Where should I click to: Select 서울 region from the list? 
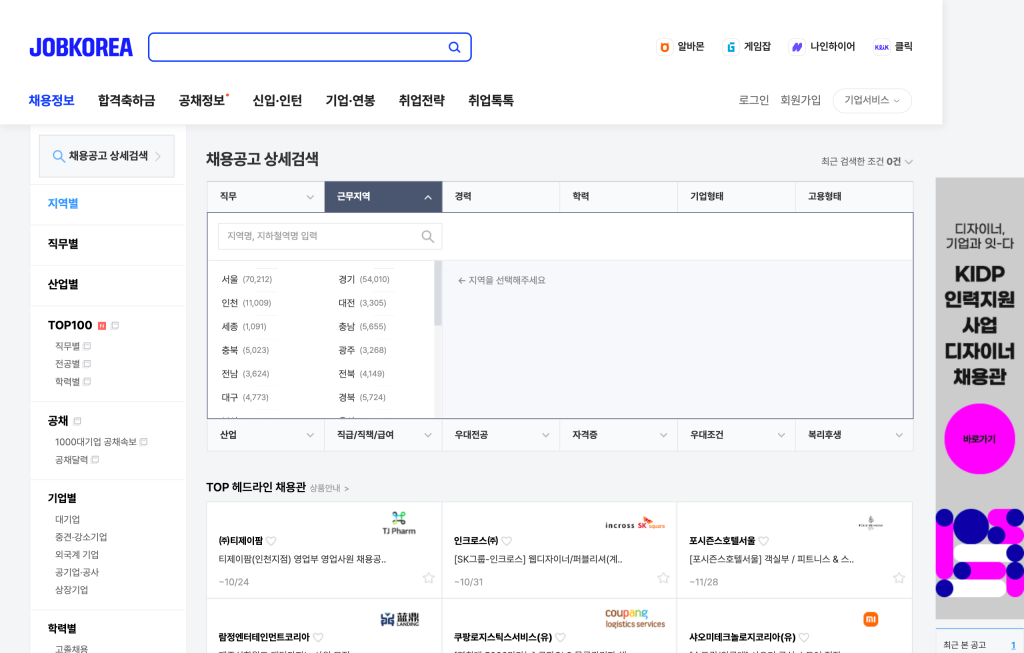(x=230, y=279)
